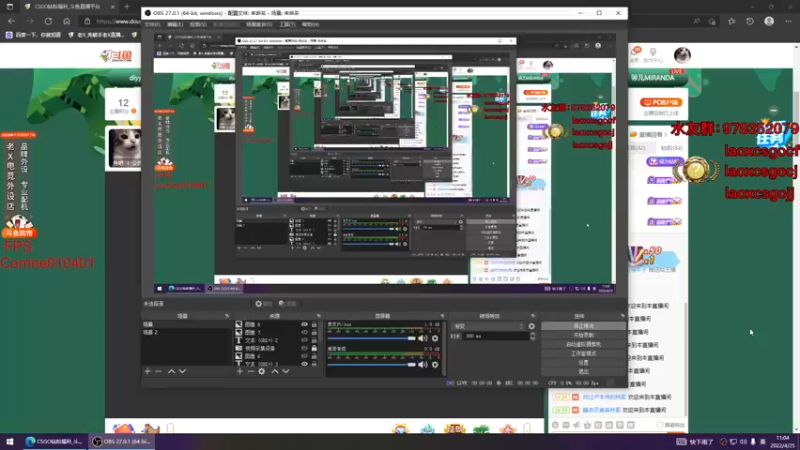Pop out the 控件 dock using its header icon

click(622, 316)
